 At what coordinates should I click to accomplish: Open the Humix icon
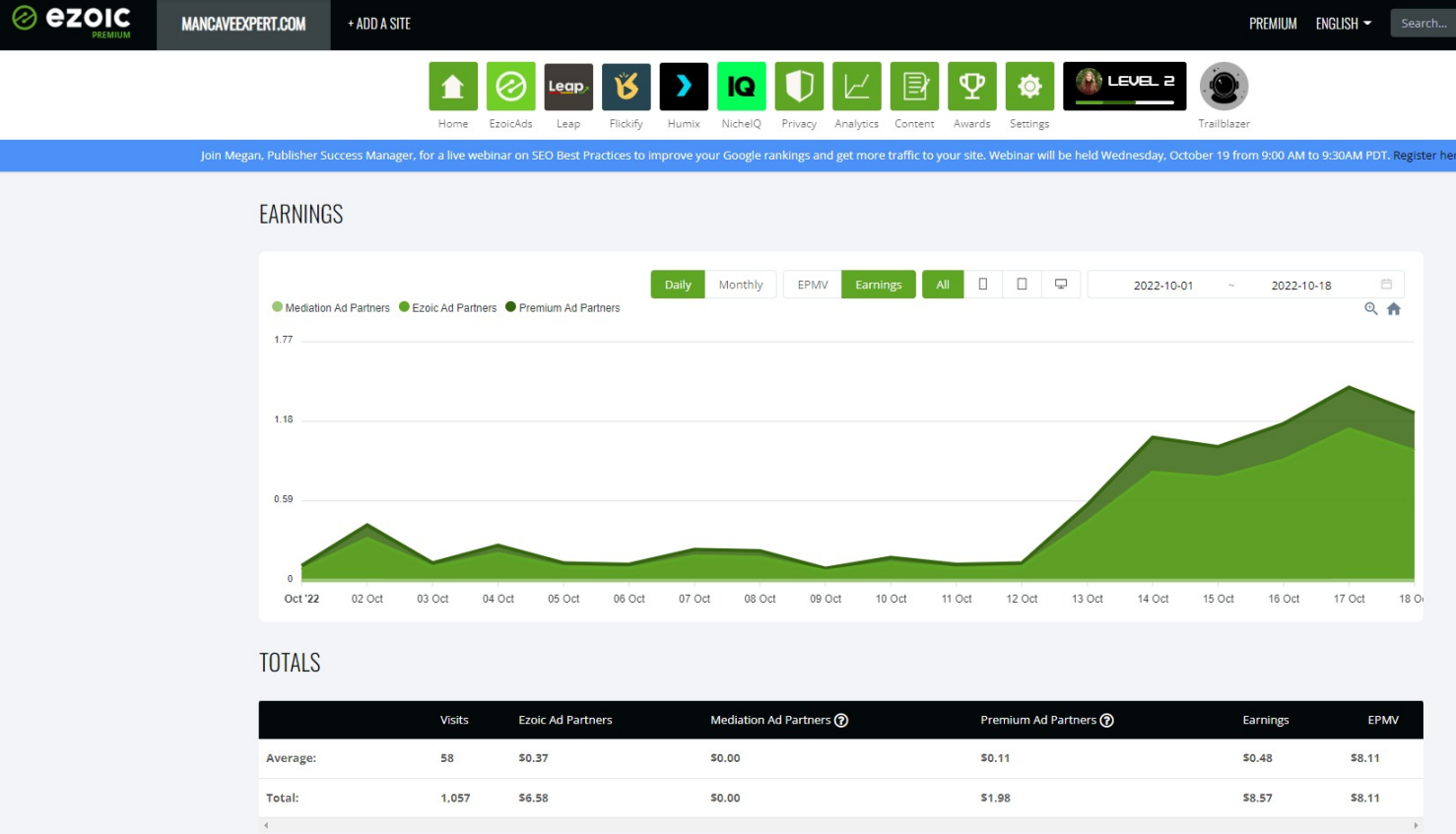coord(684,87)
